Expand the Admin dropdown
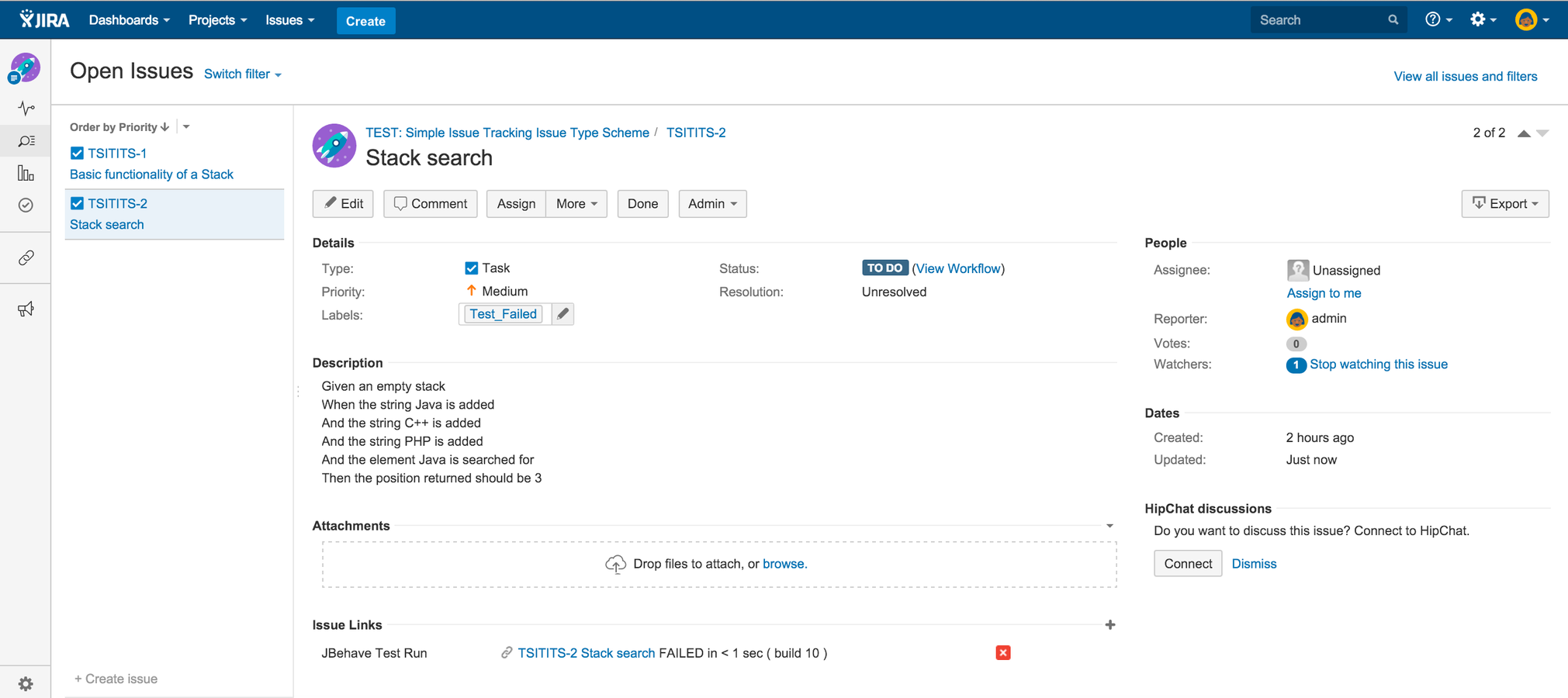Viewport: 1568px width, 698px height. tap(712, 204)
